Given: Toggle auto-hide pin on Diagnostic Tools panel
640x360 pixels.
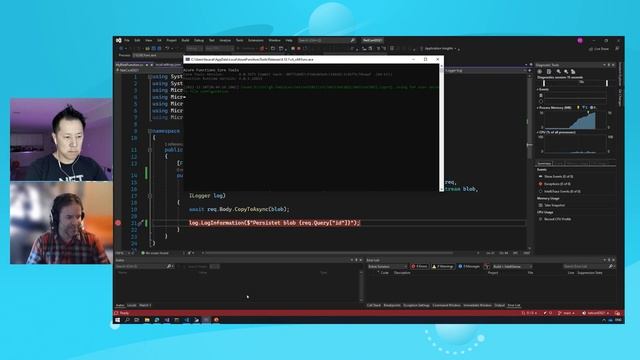Looking at the screenshot, I should (609, 65).
